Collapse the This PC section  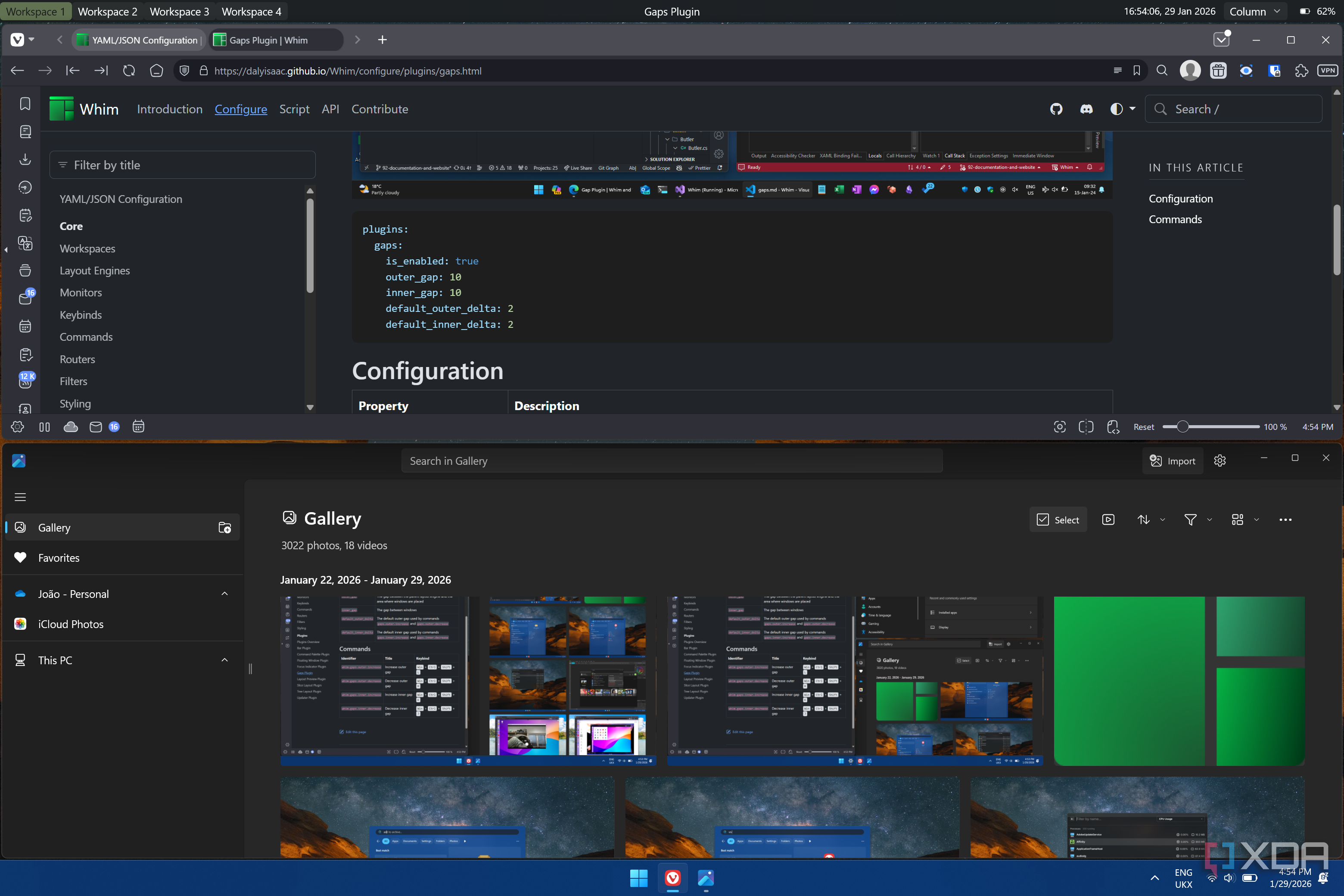pyautogui.click(x=224, y=660)
